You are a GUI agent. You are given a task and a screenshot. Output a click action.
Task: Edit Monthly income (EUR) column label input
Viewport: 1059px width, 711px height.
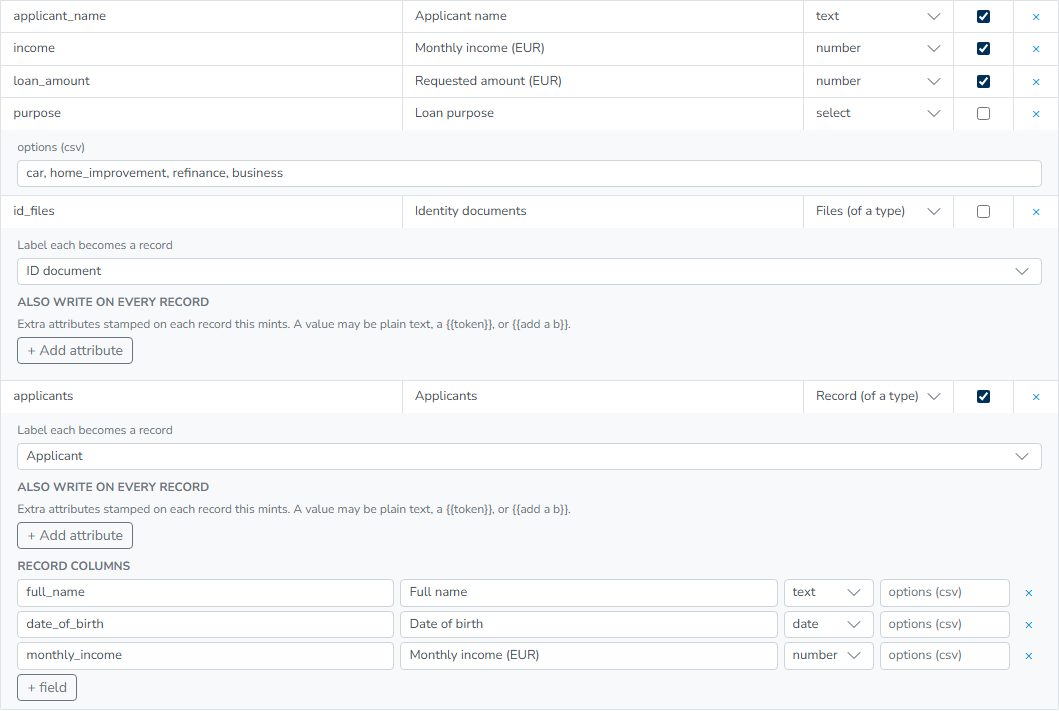589,656
